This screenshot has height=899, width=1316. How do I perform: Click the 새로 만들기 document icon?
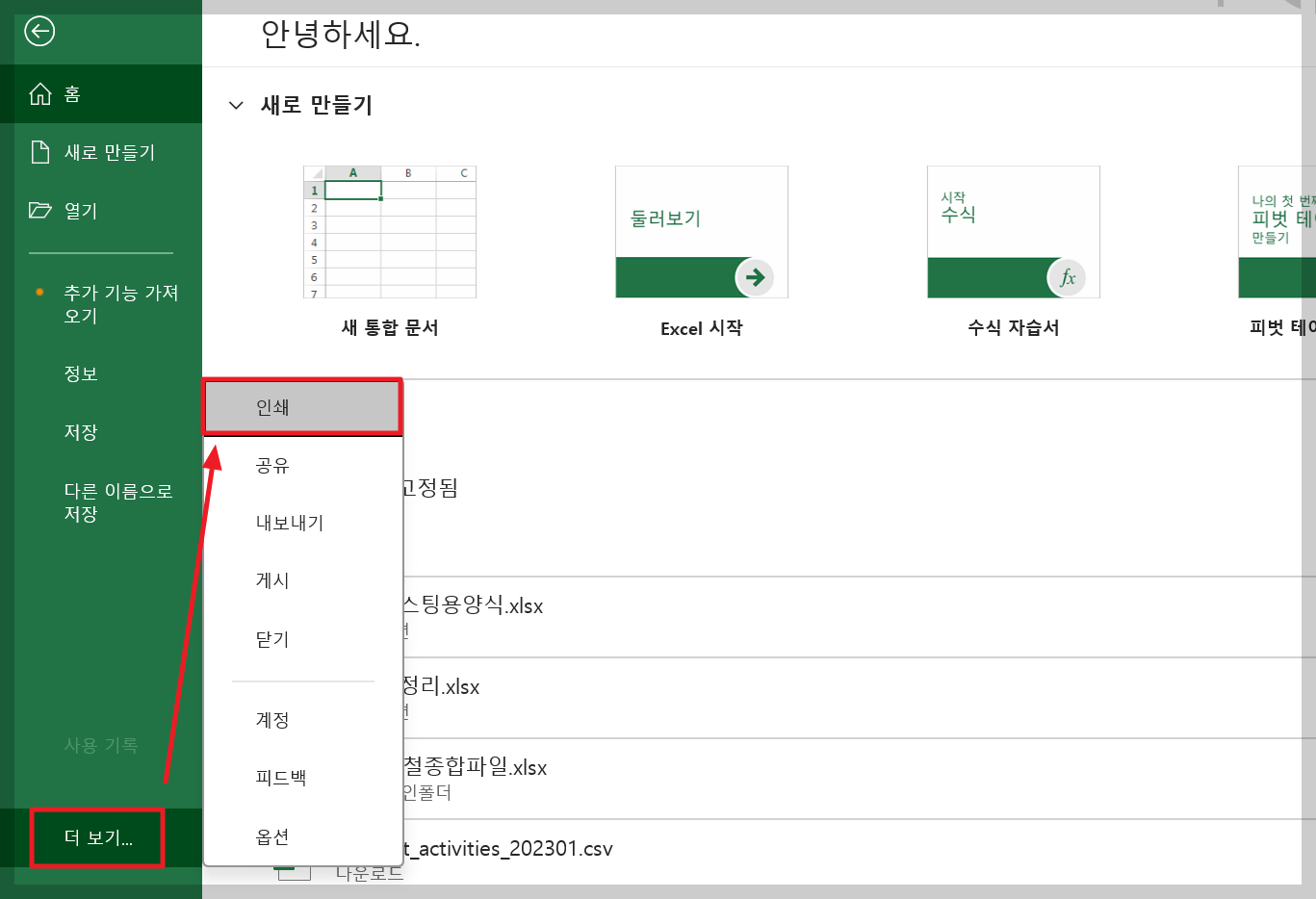click(39, 152)
